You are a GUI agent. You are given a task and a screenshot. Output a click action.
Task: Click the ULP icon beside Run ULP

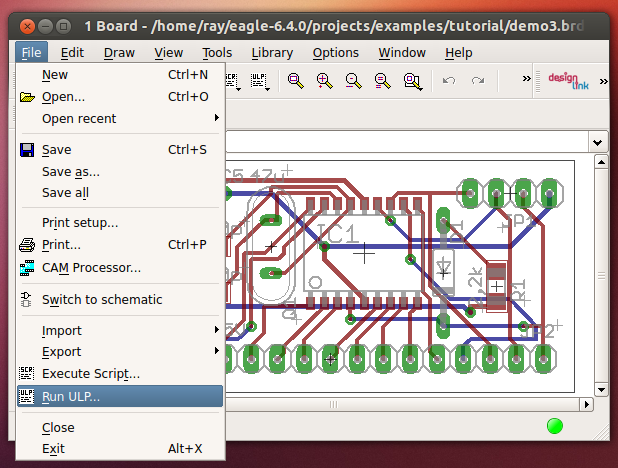(x=26, y=396)
